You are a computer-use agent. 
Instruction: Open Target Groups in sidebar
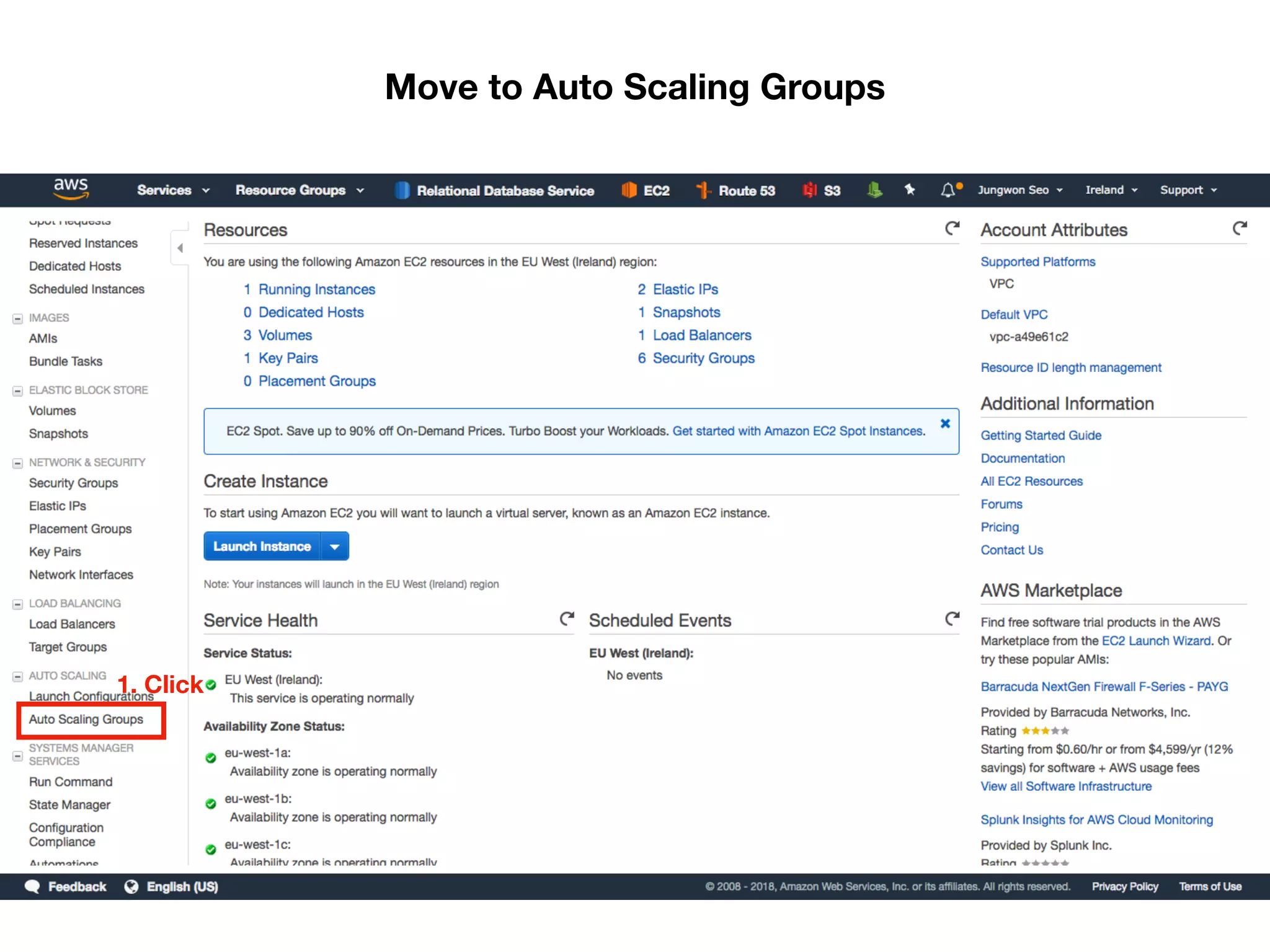tap(68, 647)
